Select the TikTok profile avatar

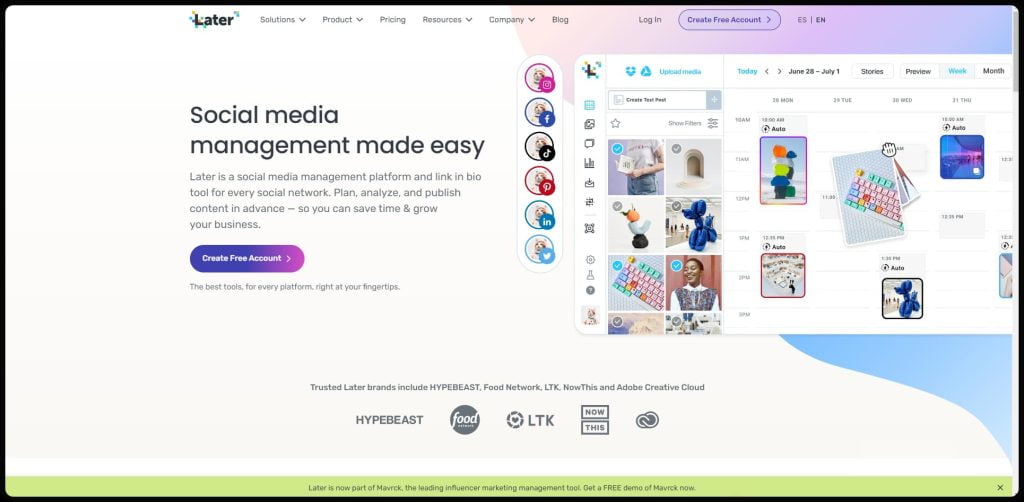coord(539,147)
